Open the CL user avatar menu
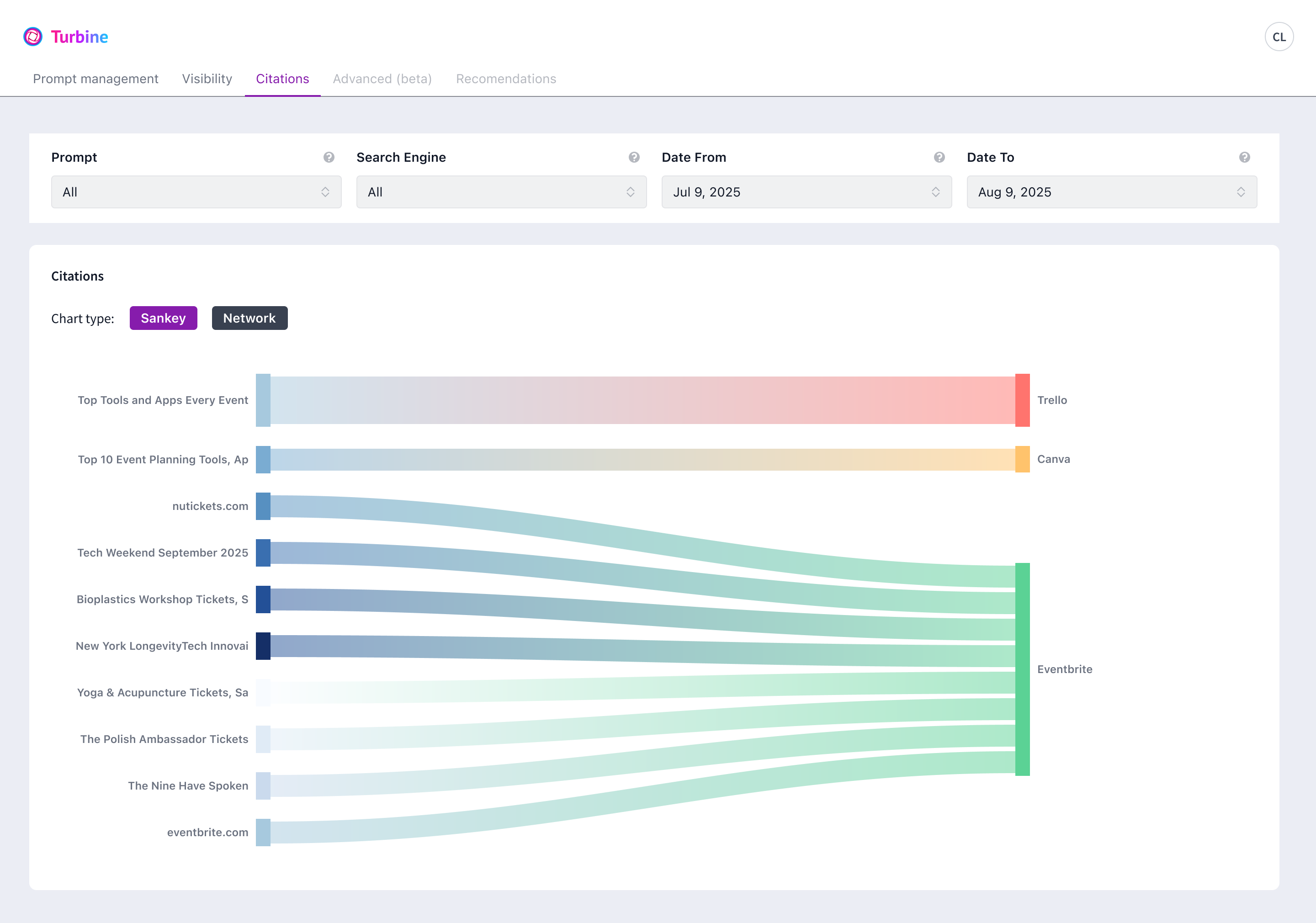This screenshot has height=923, width=1316. pyautogui.click(x=1279, y=37)
